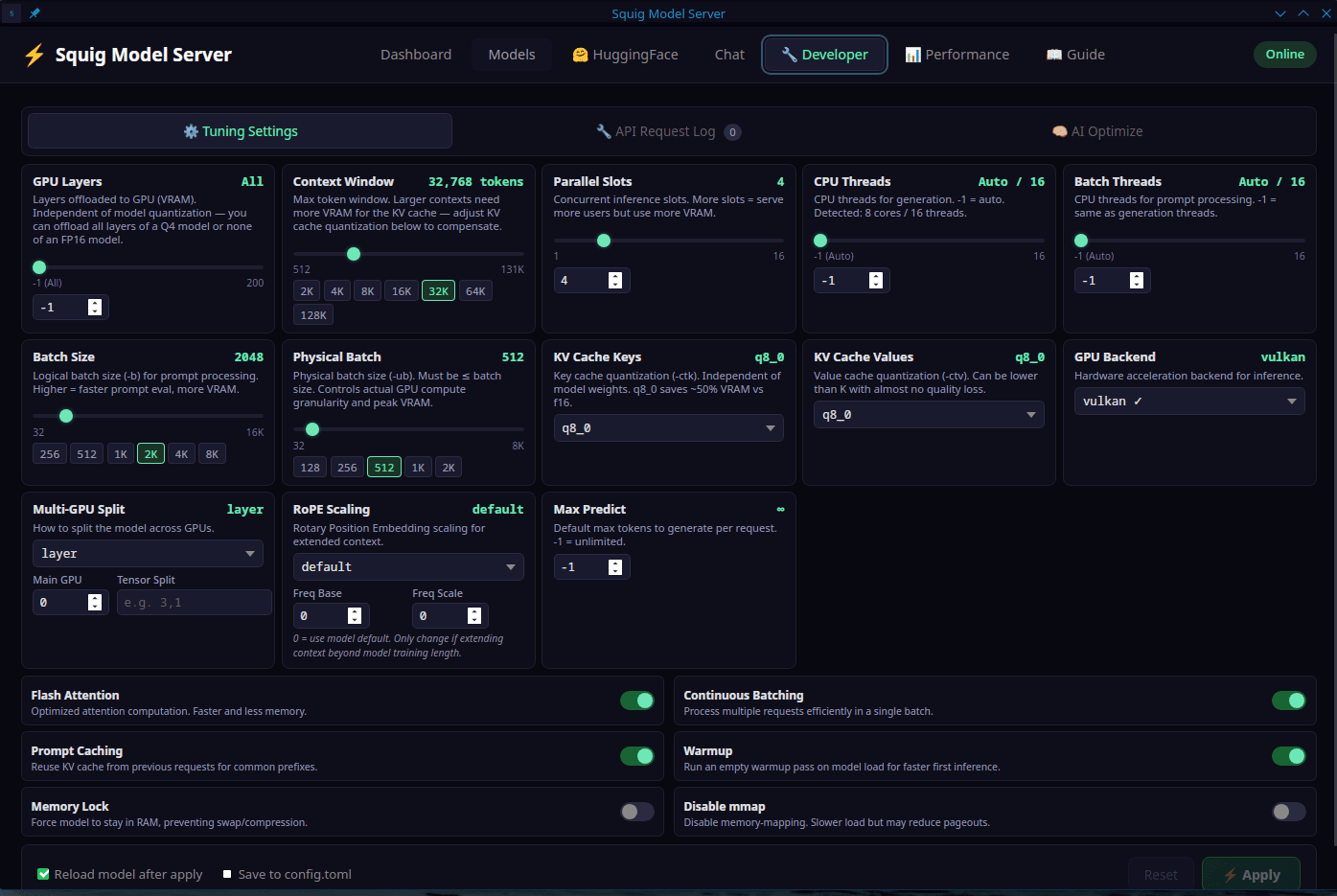Expand the RoPE Scaling default dropdown
The width and height of the screenshot is (1337, 896).
click(x=408, y=566)
